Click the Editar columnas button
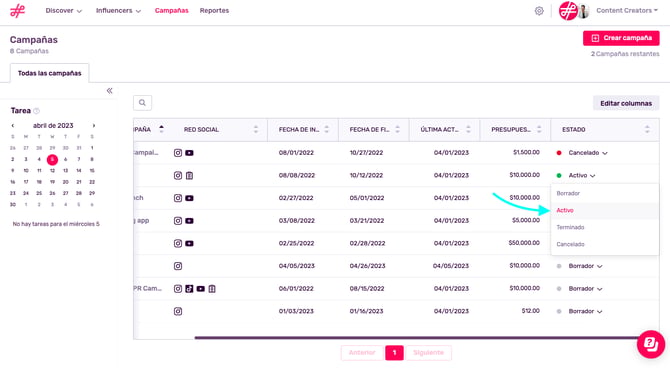Image resolution: width=670 pixels, height=368 pixels. coord(626,103)
